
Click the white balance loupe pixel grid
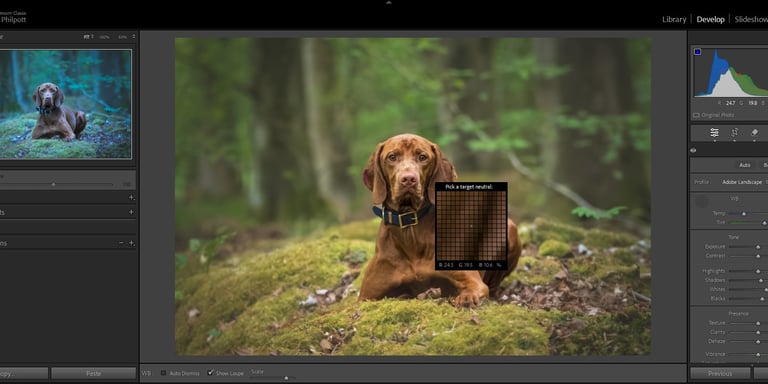tap(471, 226)
